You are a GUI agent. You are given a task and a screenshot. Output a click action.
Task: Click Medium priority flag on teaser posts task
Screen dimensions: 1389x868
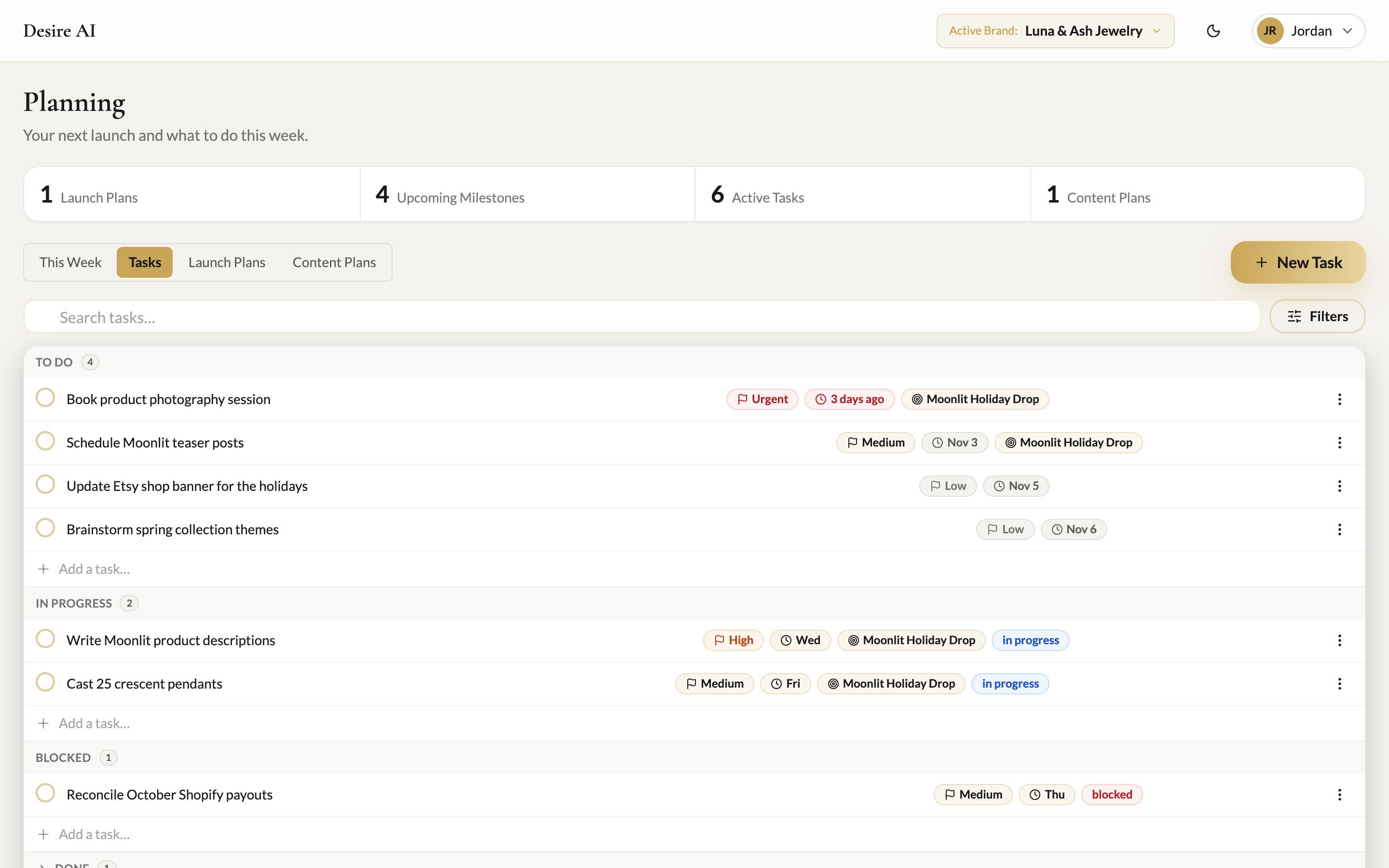click(x=875, y=443)
